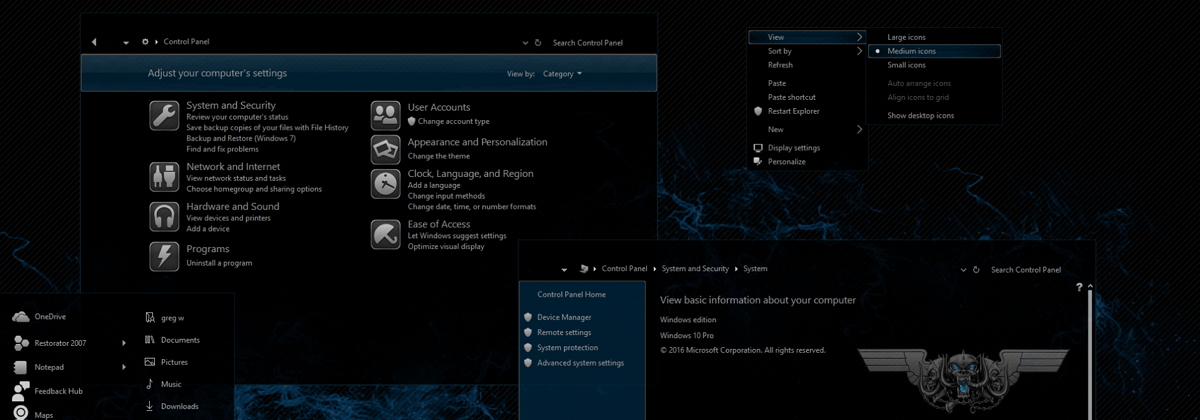Select Large icons in View submenu
The height and width of the screenshot is (420, 1200).
[907, 37]
